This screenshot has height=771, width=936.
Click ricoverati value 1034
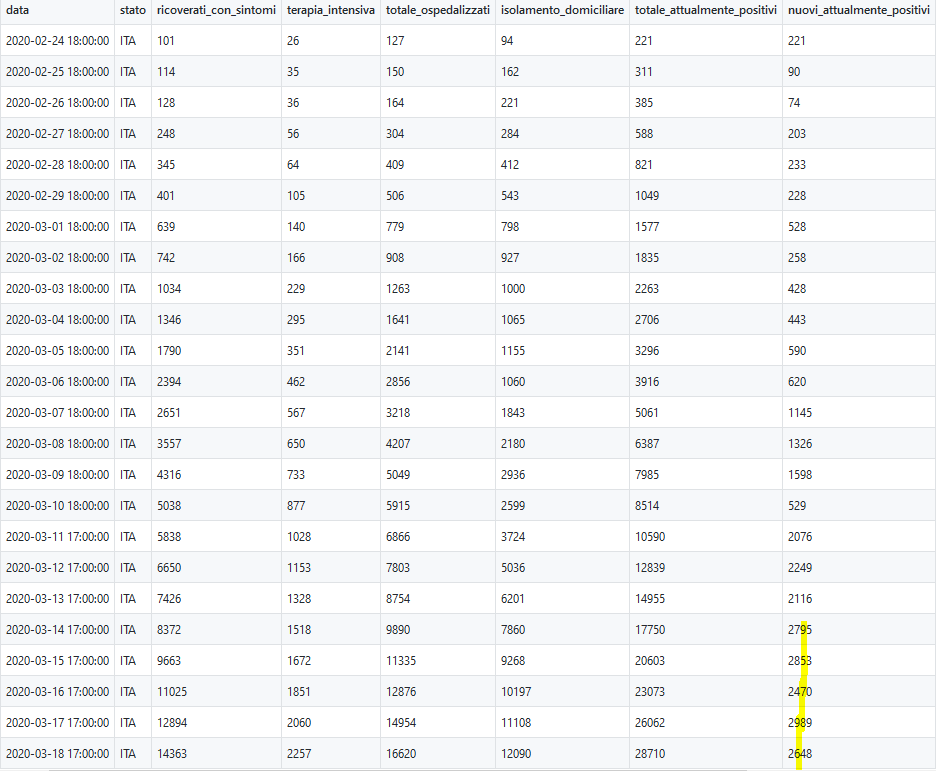[169, 289]
